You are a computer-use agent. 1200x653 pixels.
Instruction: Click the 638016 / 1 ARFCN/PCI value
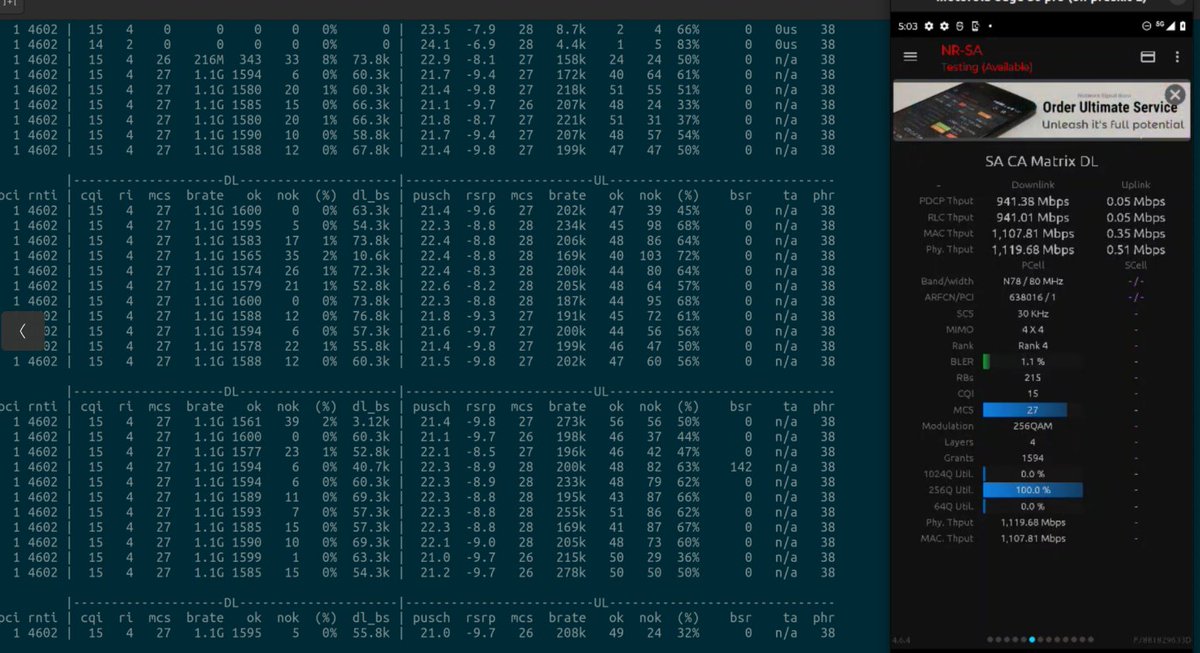click(1033, 297)
